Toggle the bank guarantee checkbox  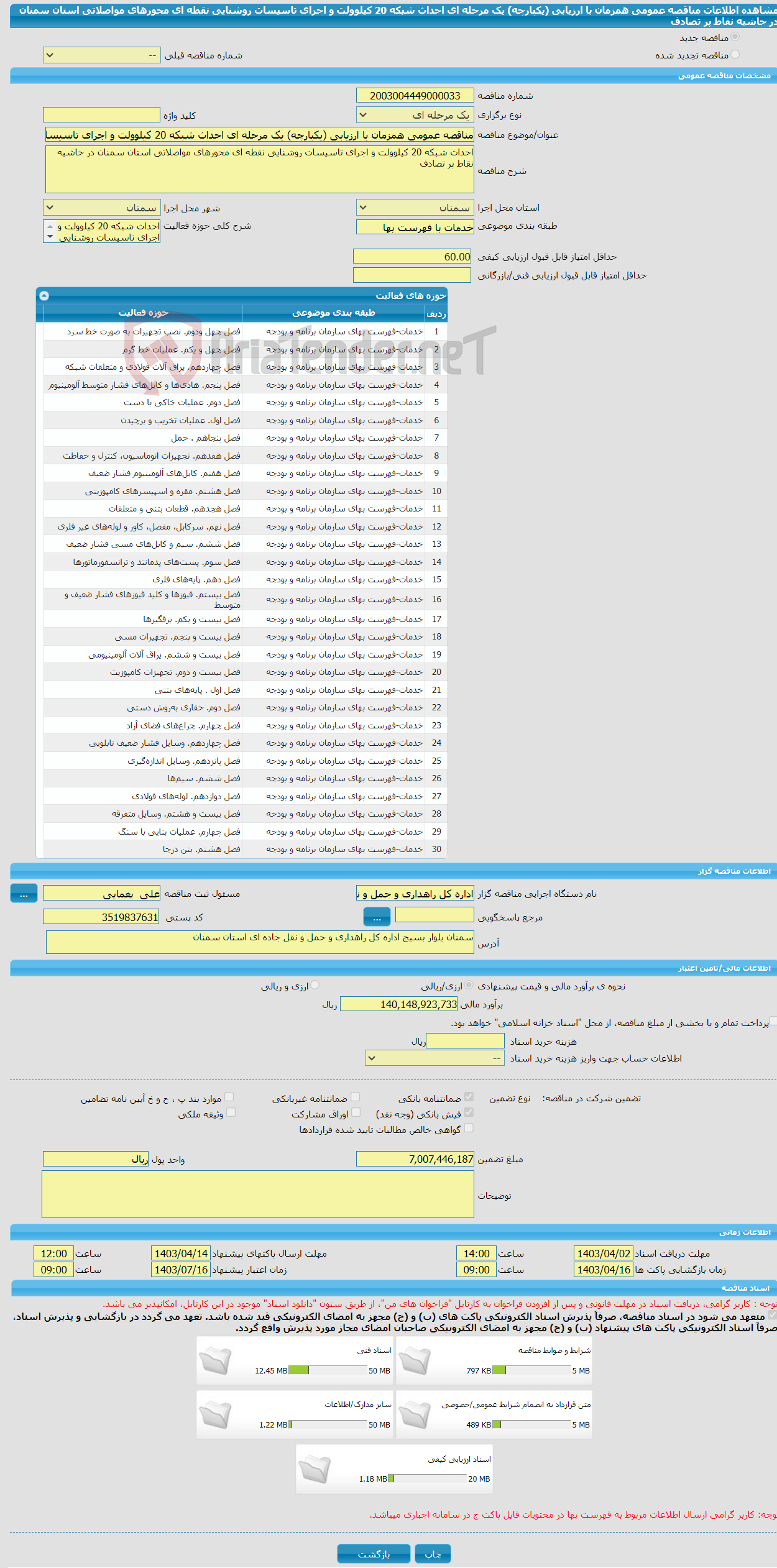469,1097
